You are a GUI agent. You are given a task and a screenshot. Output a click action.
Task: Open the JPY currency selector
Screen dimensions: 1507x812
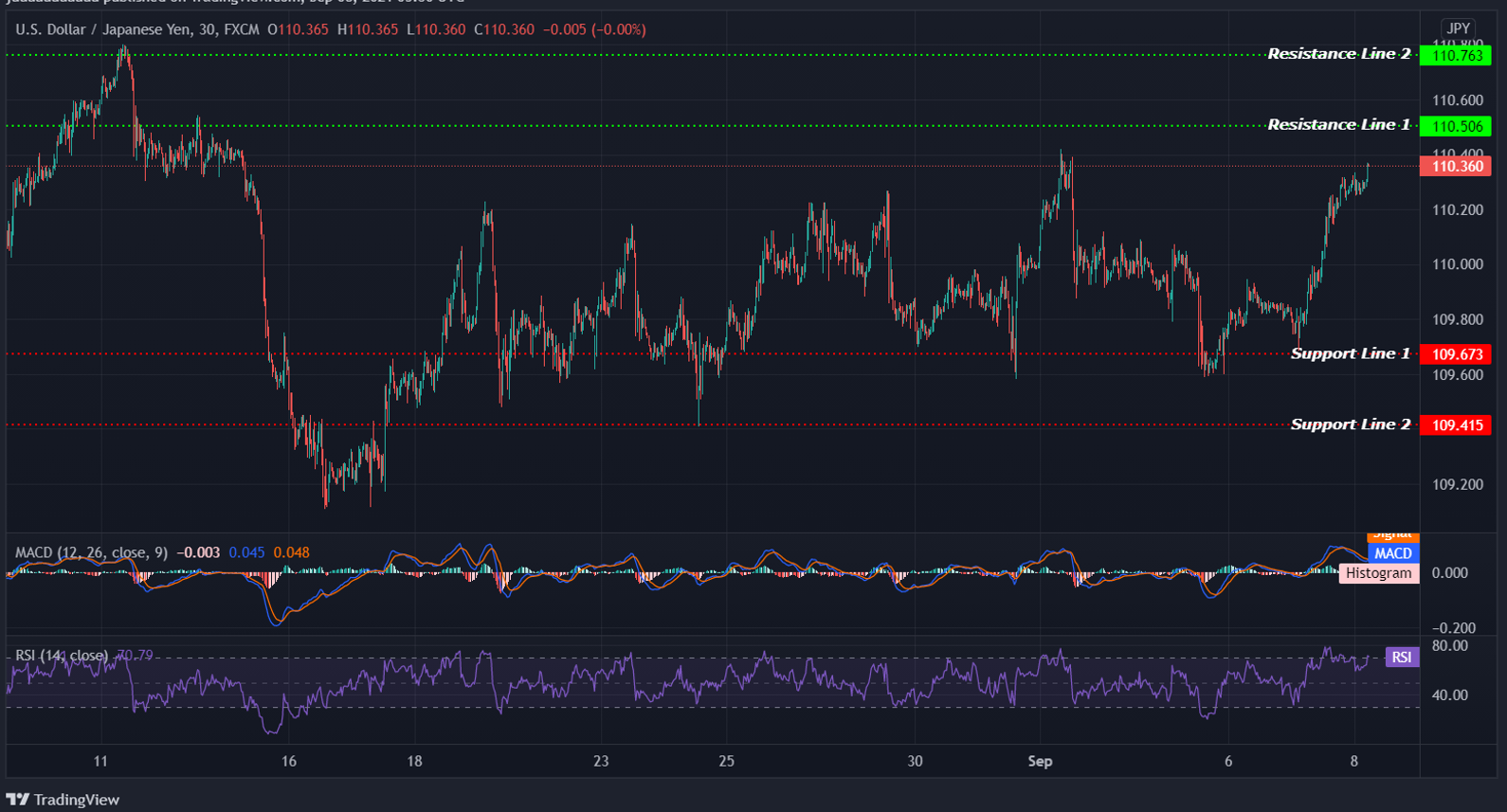tap(1458, 28)
